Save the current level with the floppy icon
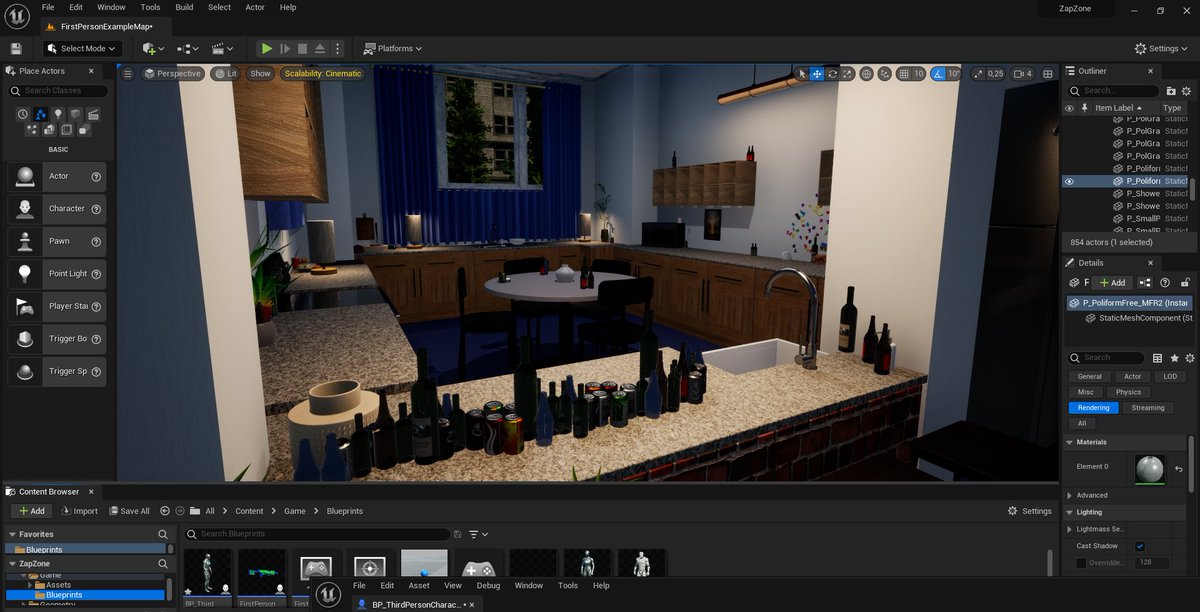This screenshot has height=612, width=1200. 16,48
